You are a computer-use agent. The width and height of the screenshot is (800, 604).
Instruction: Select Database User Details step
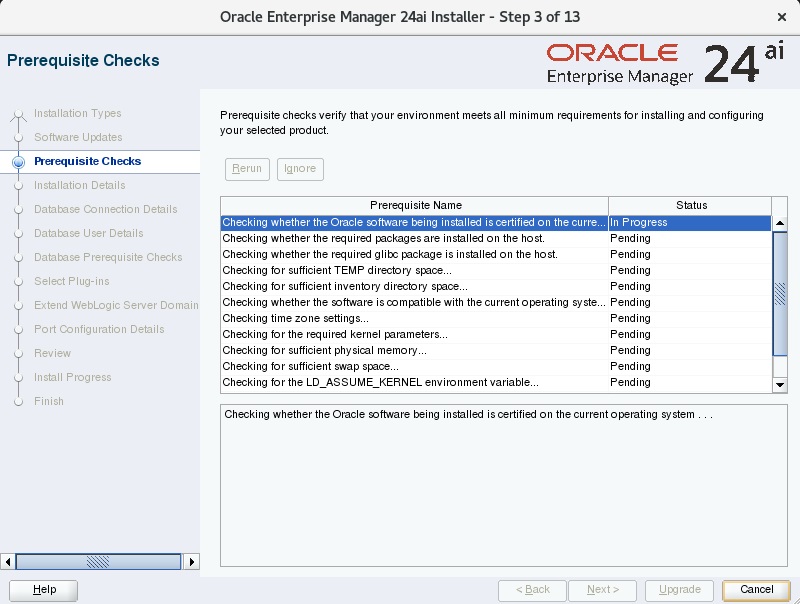pos(89,233)
